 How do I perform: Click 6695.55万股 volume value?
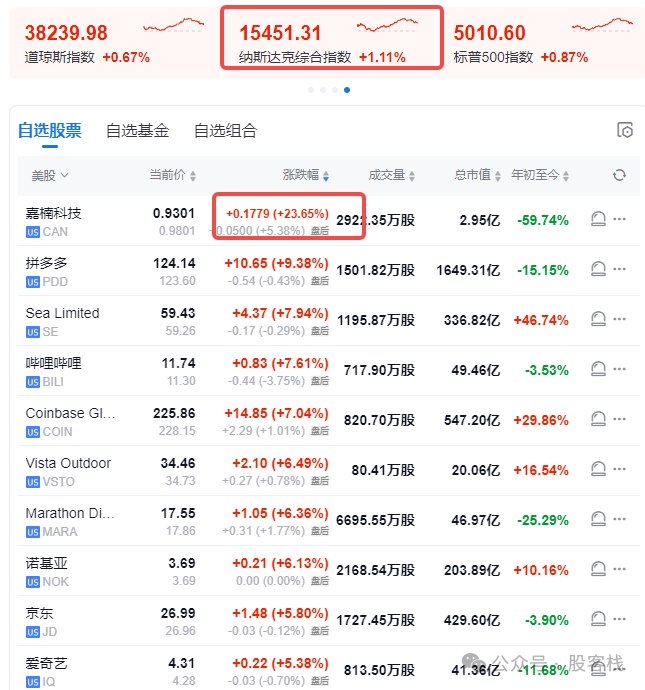click(375, 520)
